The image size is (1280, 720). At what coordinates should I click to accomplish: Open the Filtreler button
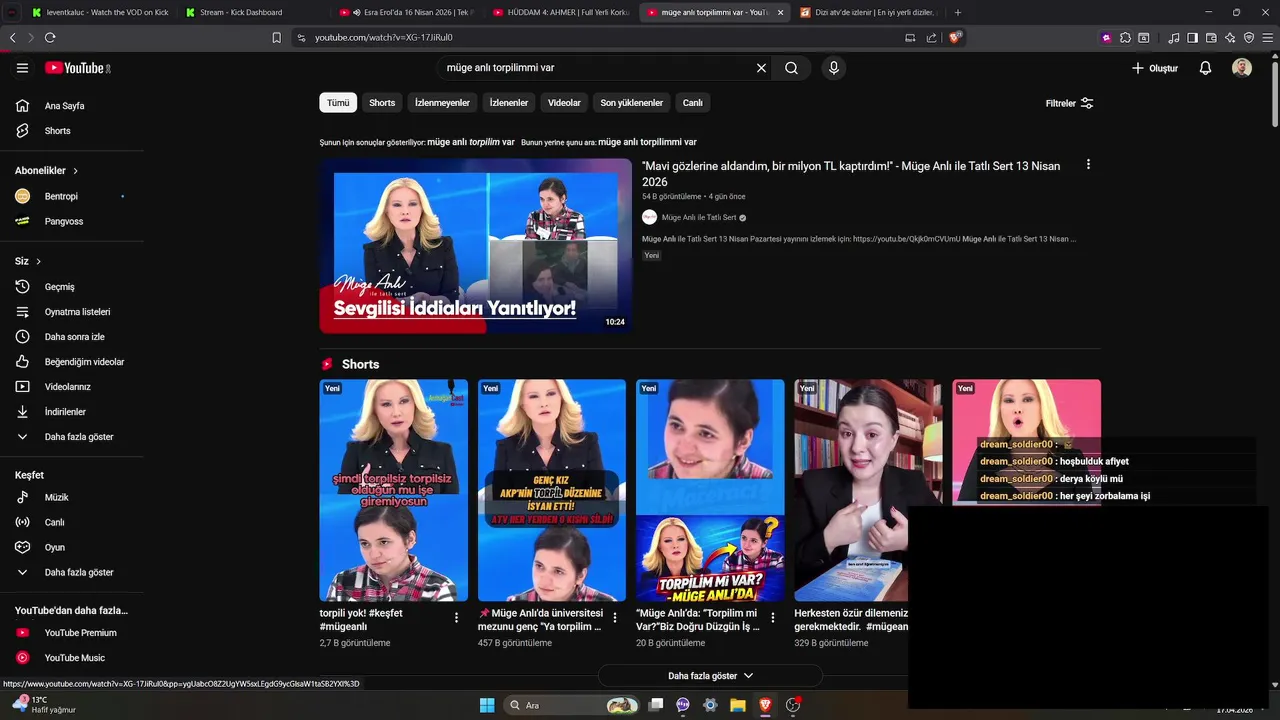click(x=1069, y=103)
